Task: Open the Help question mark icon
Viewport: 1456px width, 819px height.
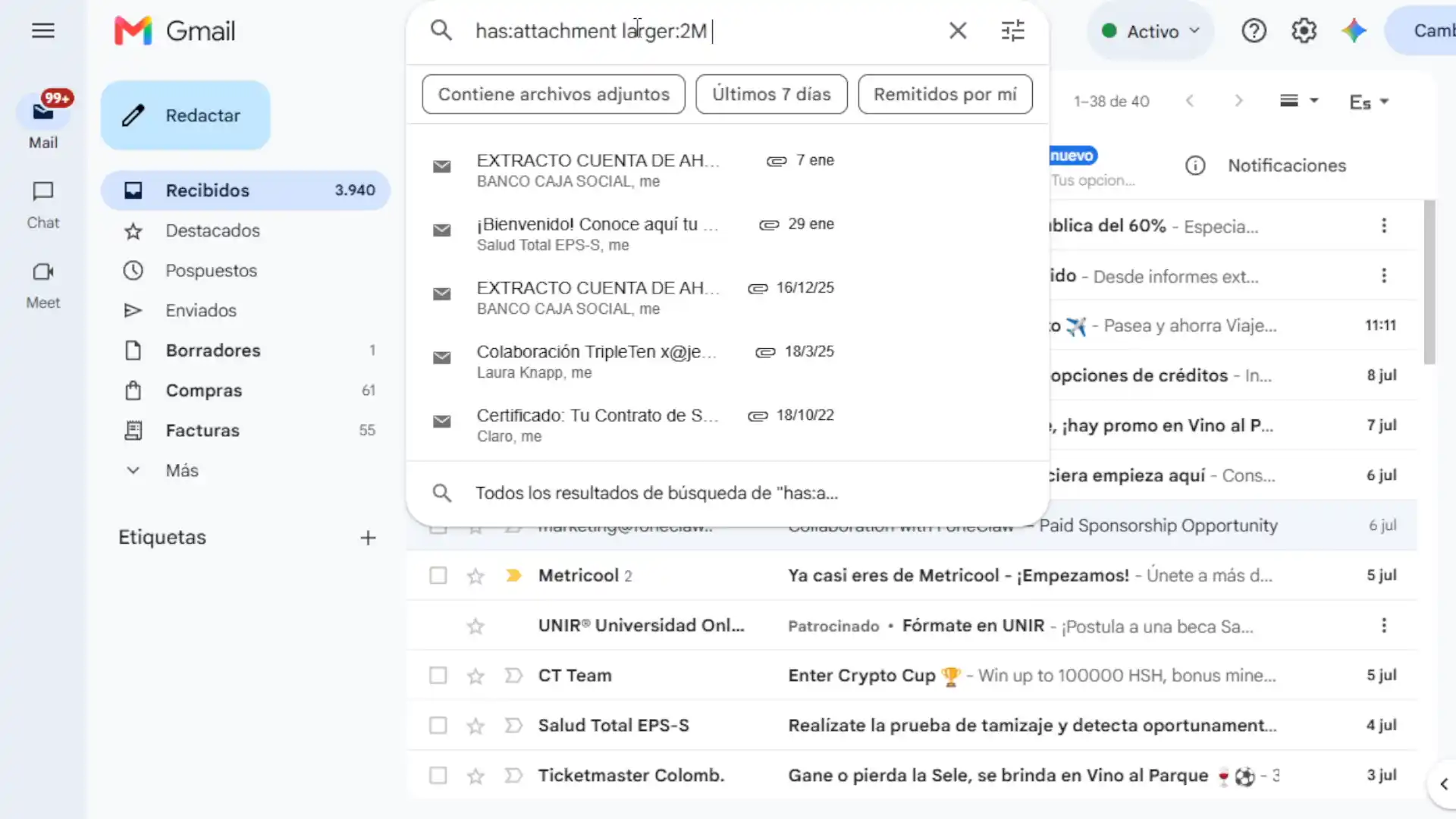Action: click(x=1254, y=31)
